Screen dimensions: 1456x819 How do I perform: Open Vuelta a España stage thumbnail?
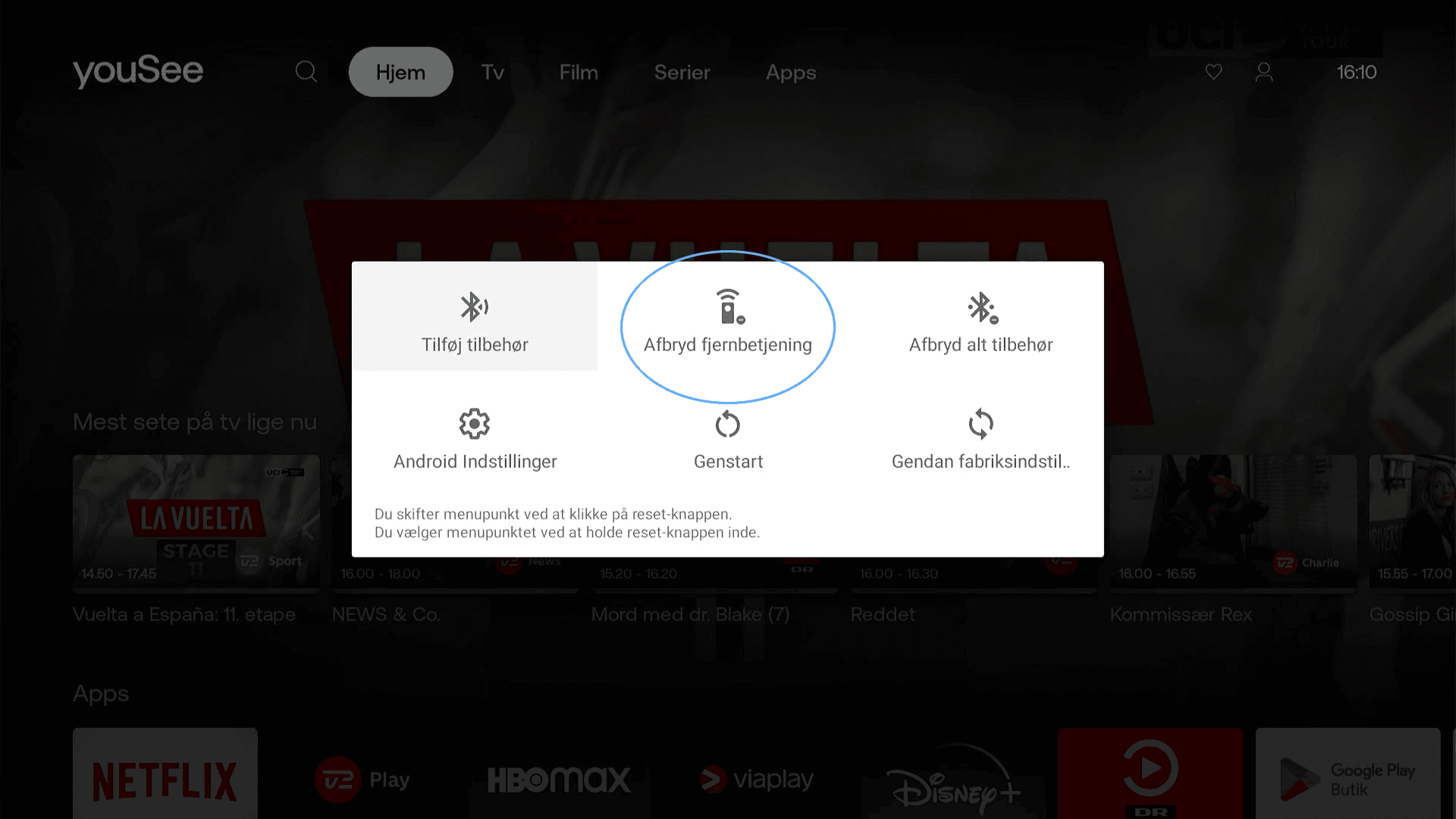(x=196, y=522)
